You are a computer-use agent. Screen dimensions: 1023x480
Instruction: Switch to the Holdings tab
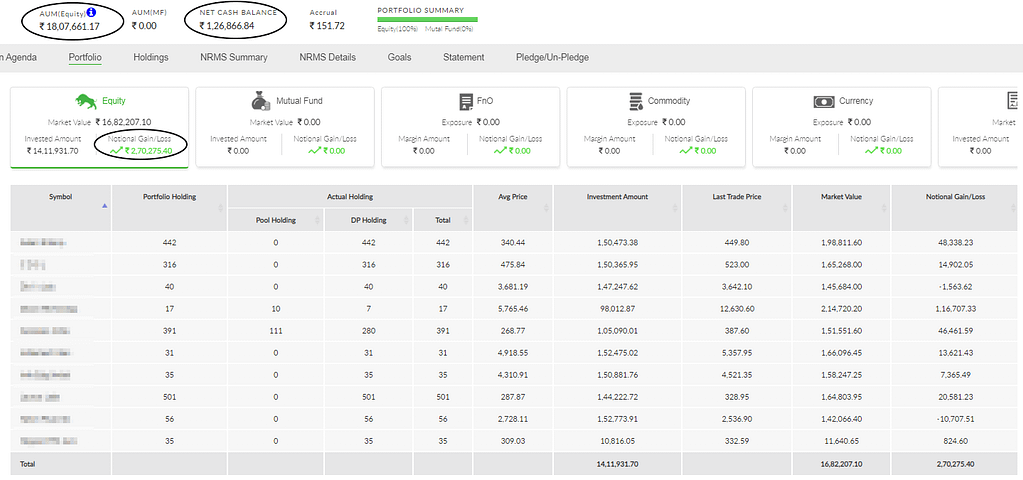151,57
